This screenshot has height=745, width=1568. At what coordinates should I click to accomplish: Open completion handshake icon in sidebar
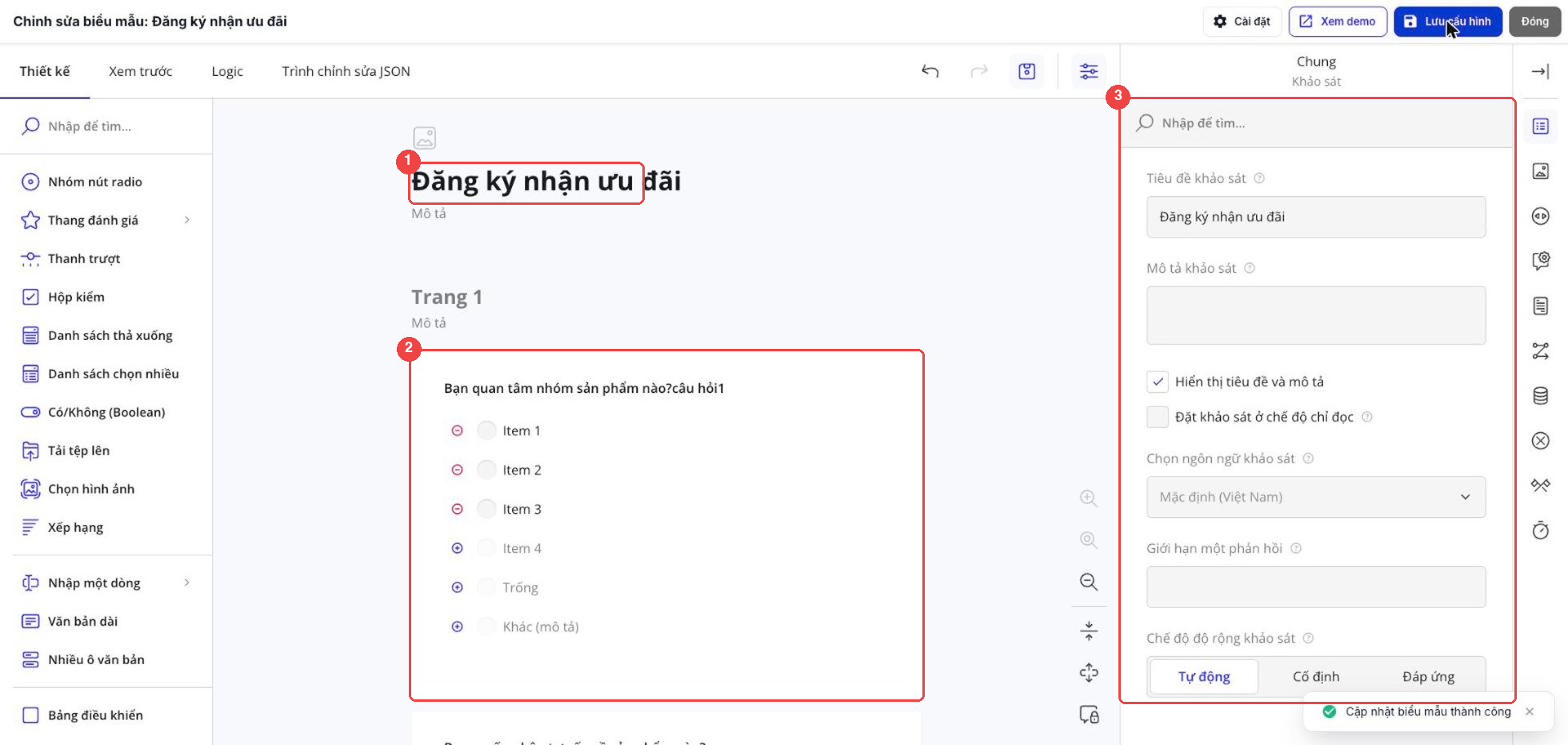1541,486
